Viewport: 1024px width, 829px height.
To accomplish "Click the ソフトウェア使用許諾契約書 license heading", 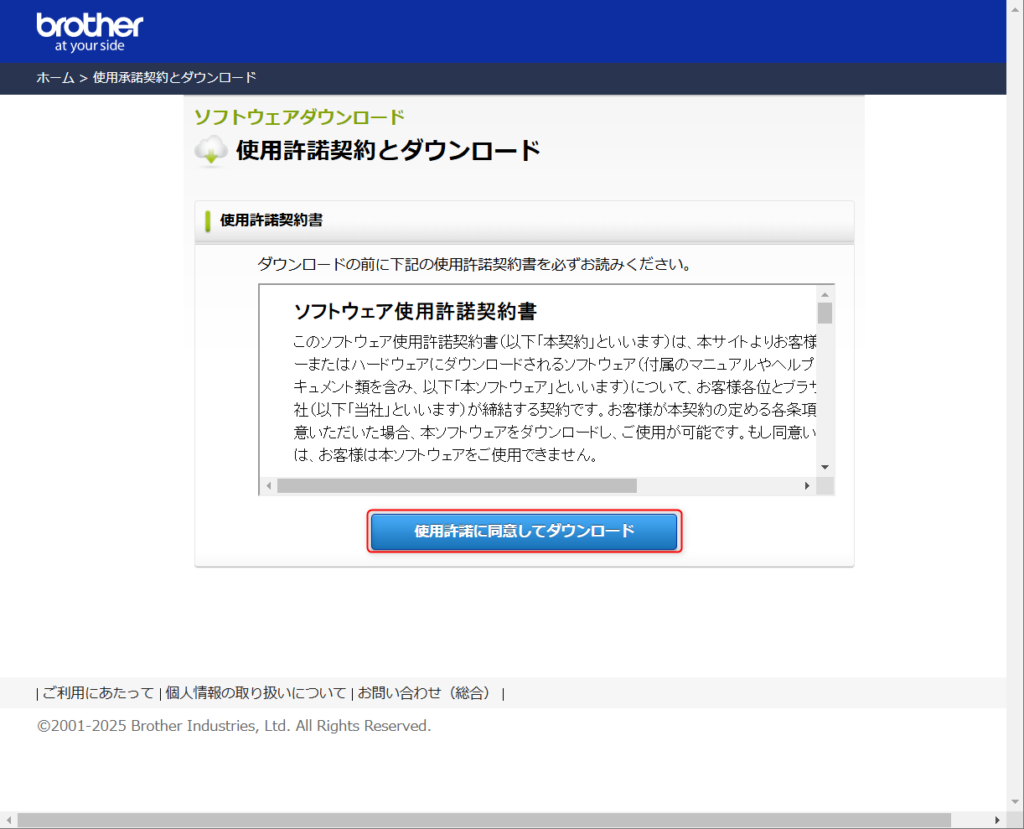I will coord(415,311).
